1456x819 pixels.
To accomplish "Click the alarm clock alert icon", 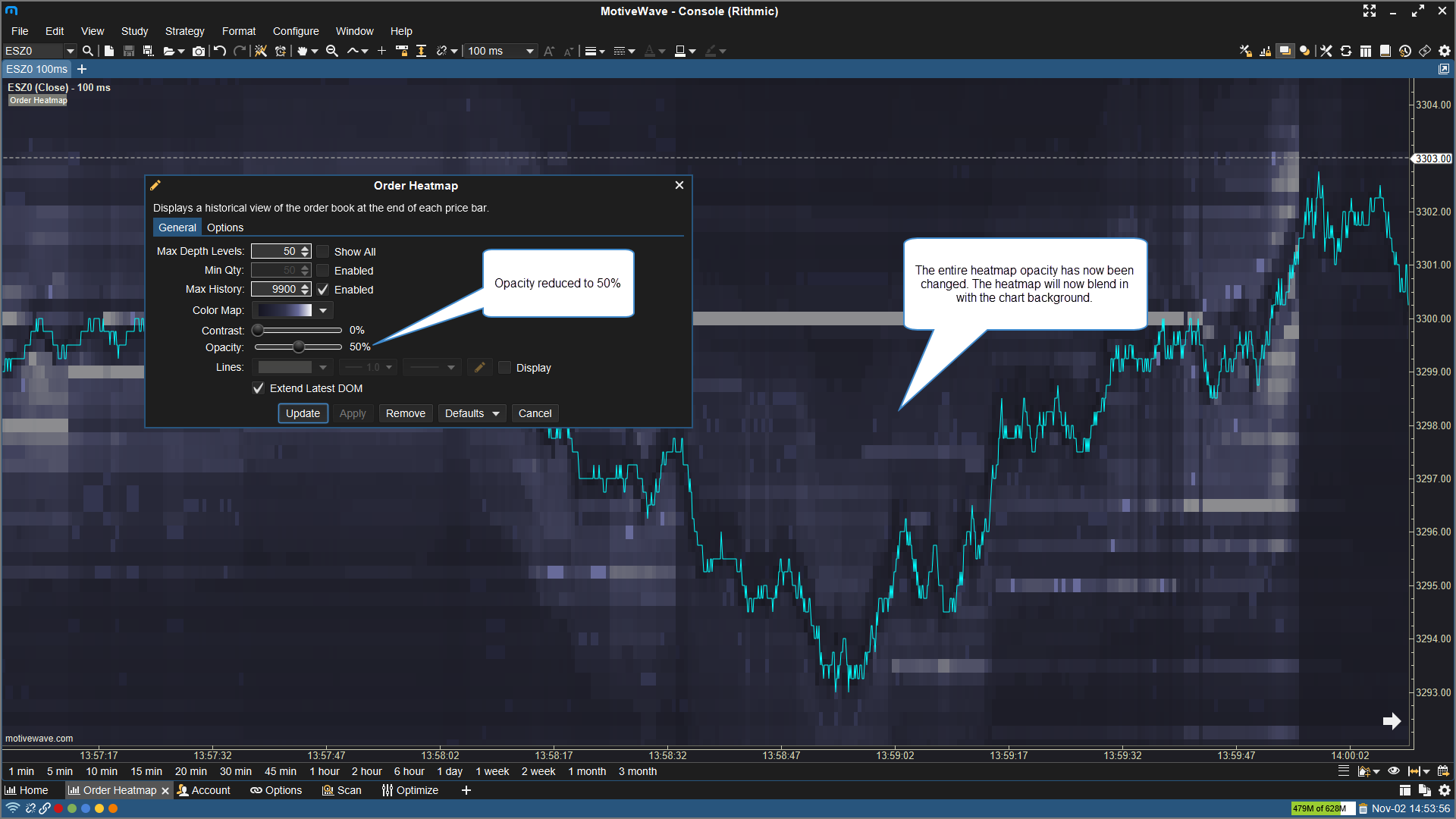I will [281, 51].
